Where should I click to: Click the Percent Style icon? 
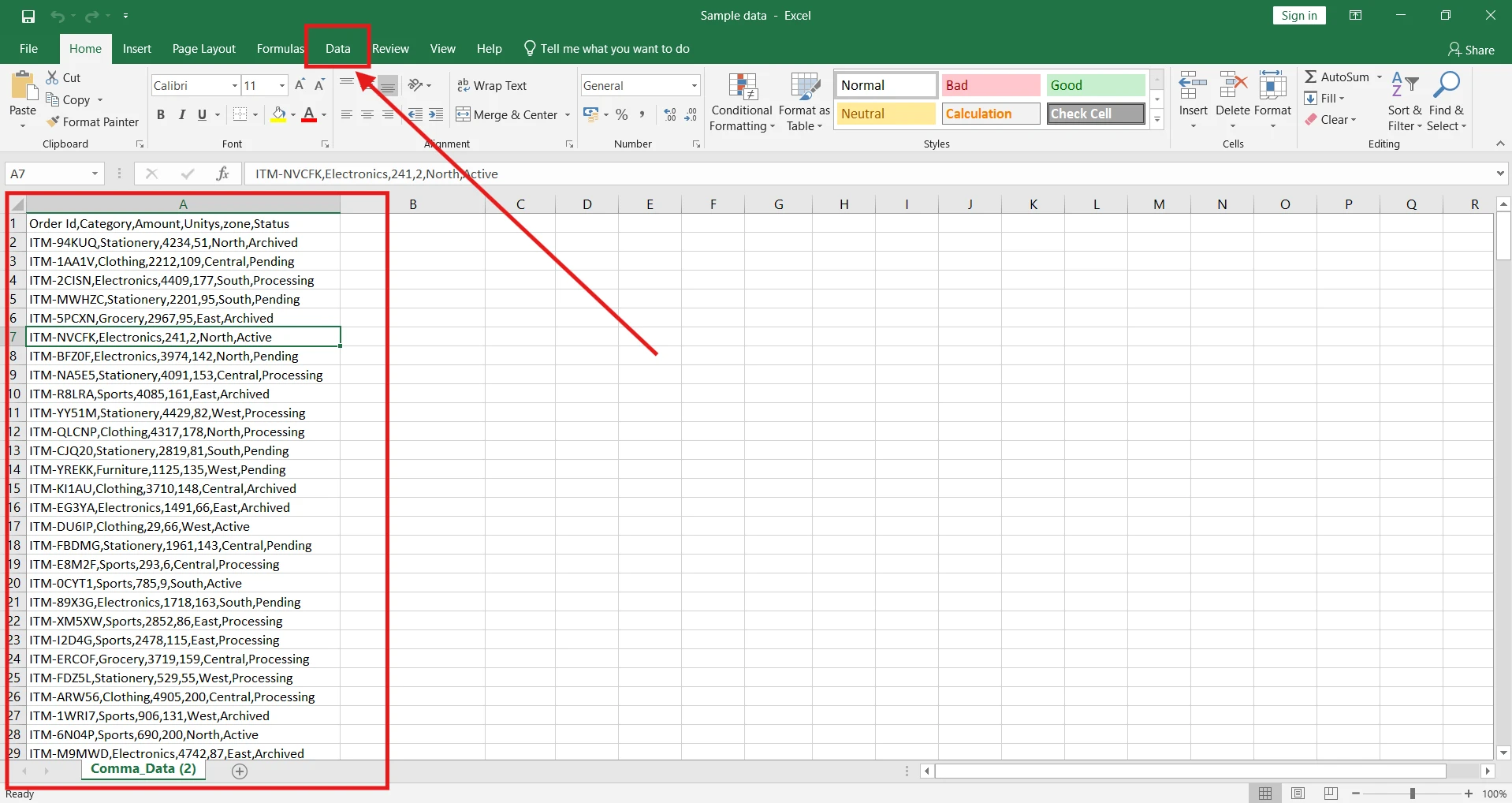click(622, 114)
